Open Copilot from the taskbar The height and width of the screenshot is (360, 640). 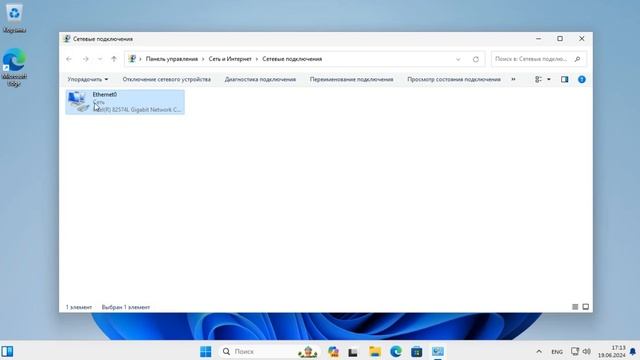[333, 351]
